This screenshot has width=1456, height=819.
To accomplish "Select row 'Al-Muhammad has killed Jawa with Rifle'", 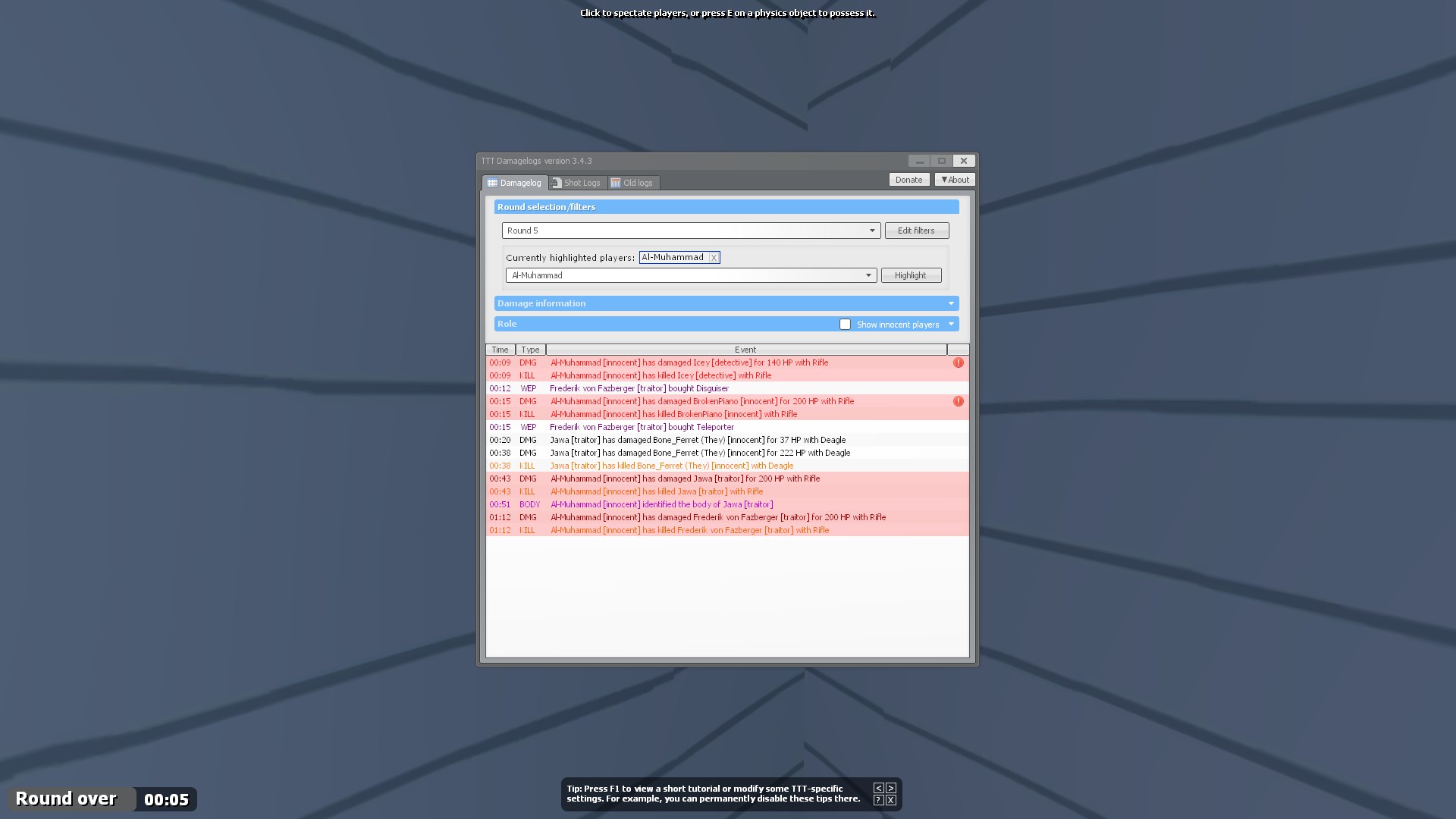I will coord(726,491).
